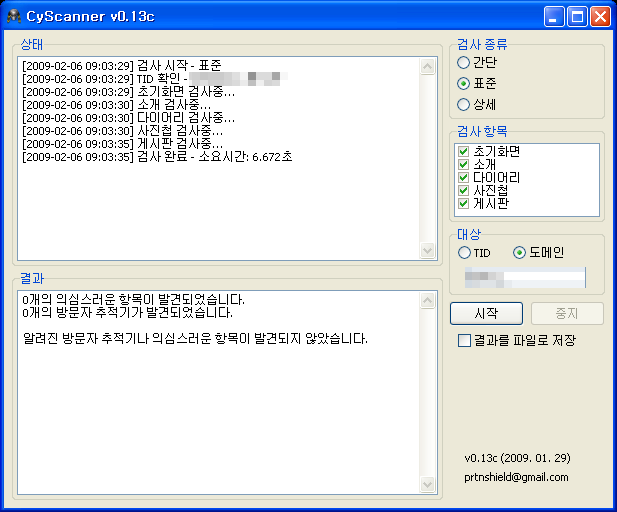Click the result pane scroll up arrow
Screen dimensions: 617x512
[428, 300]
